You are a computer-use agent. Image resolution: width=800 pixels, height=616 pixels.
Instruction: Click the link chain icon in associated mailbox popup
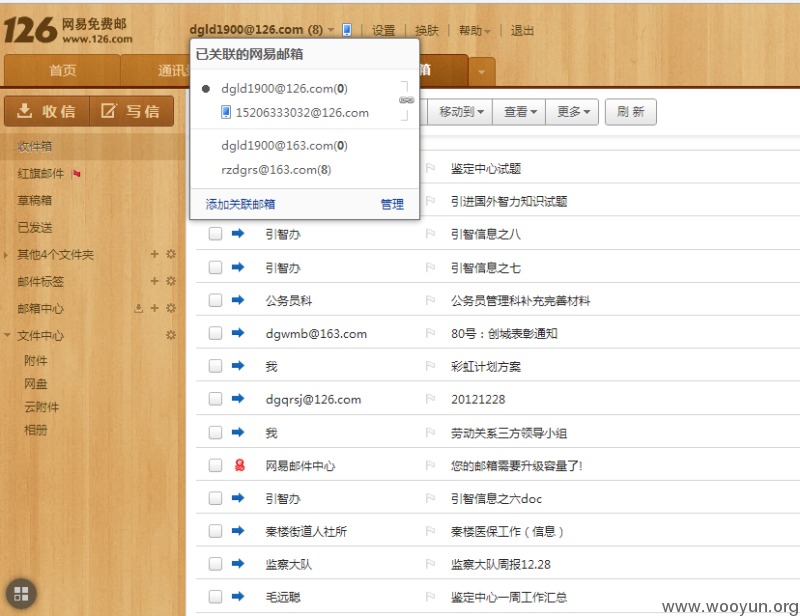click(x=407, y=100)
